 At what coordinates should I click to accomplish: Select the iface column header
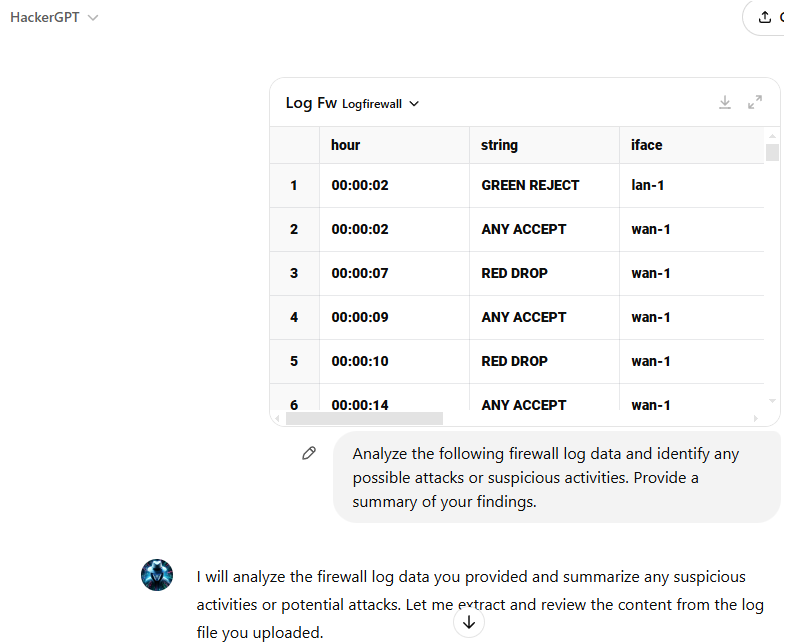click(692, 145)
